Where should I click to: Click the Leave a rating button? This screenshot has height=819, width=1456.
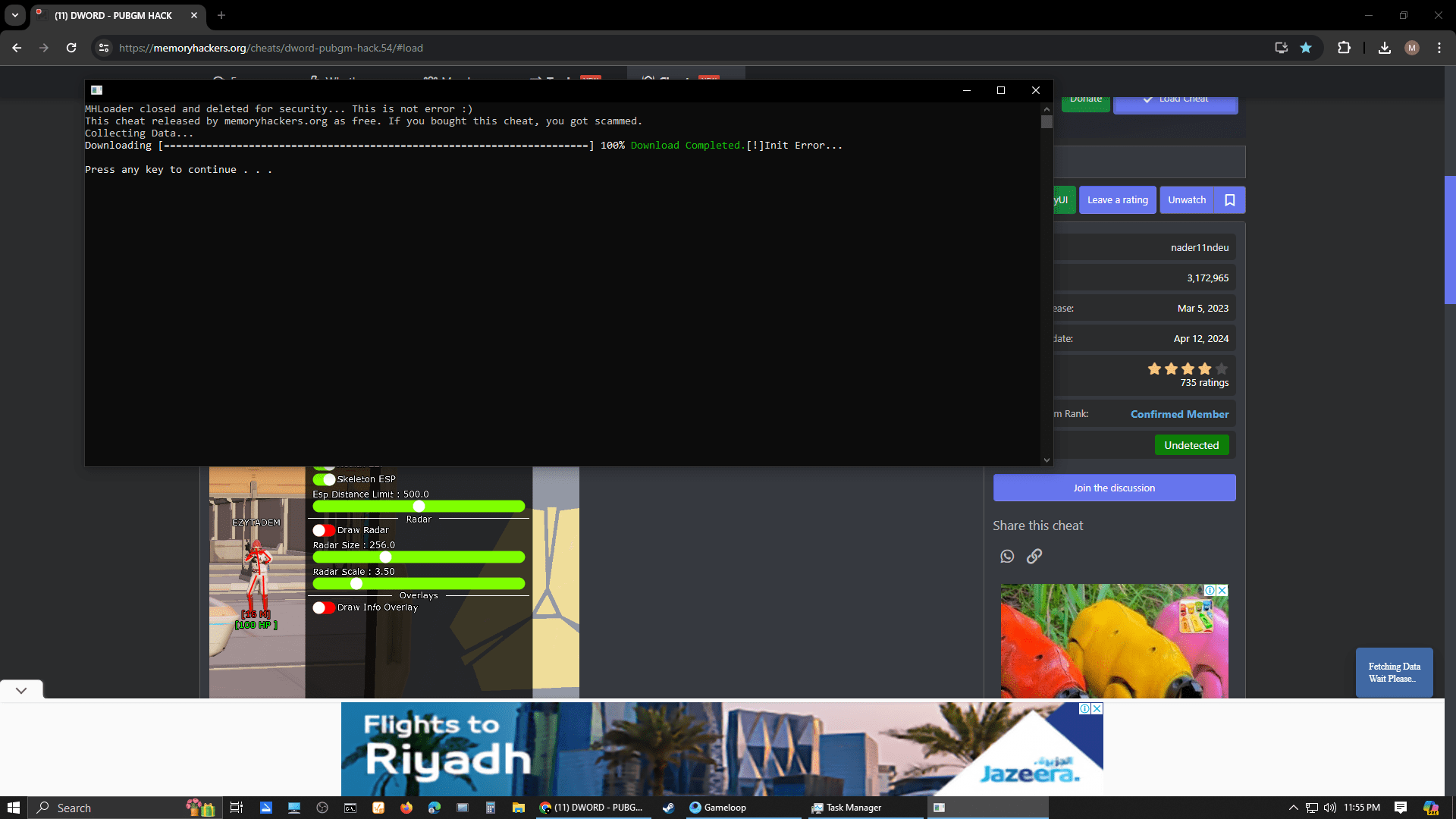1118,200
